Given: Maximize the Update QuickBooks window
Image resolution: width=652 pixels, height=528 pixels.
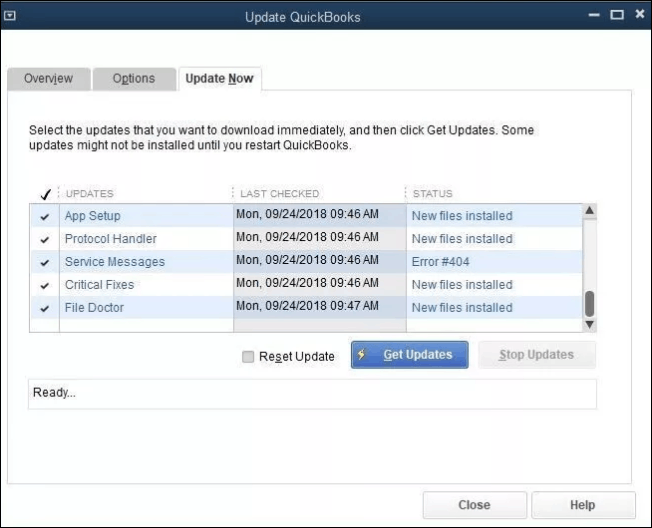Looking at the screenshot, I should (x=616, y=15).
